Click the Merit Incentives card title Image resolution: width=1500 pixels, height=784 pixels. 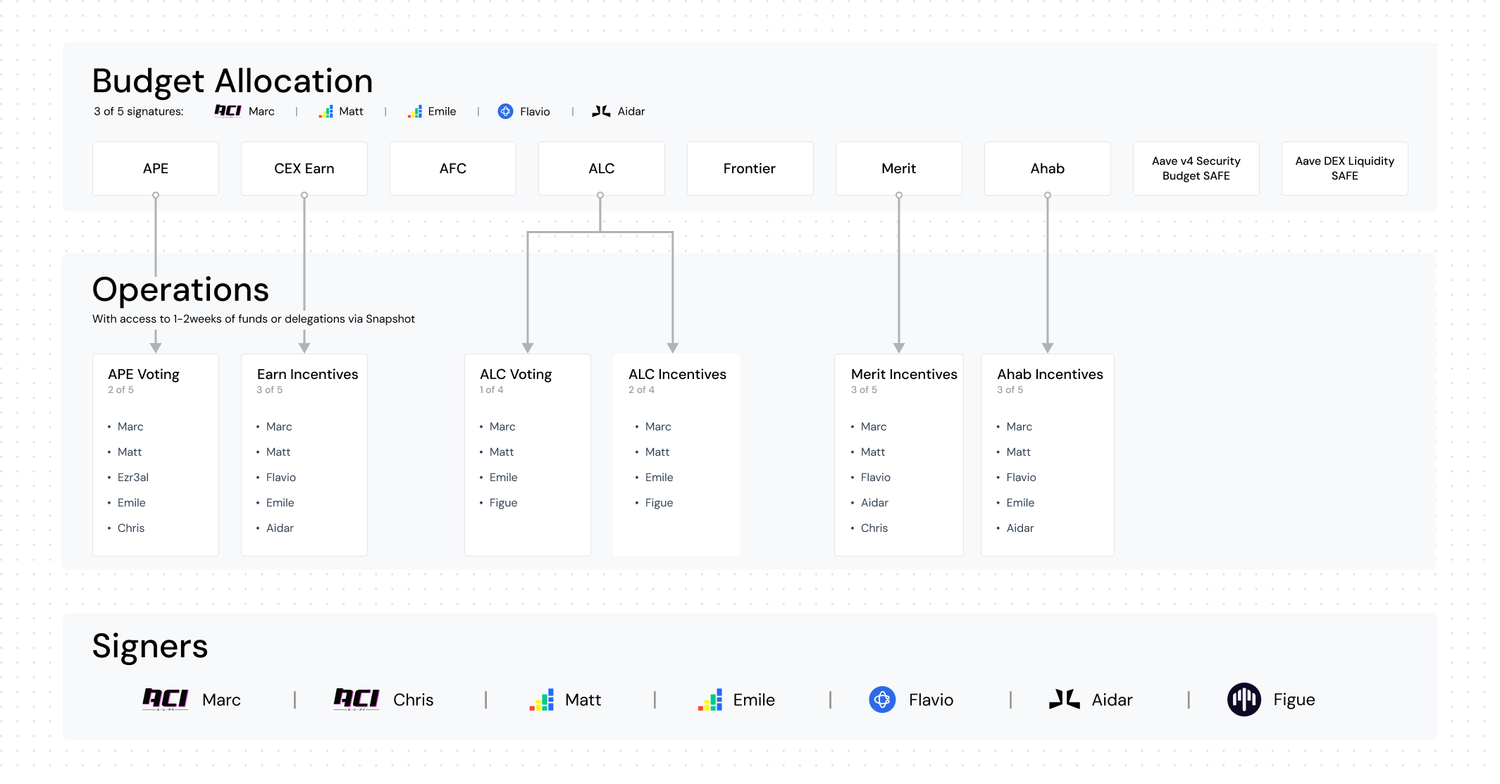tap(904, 374)
